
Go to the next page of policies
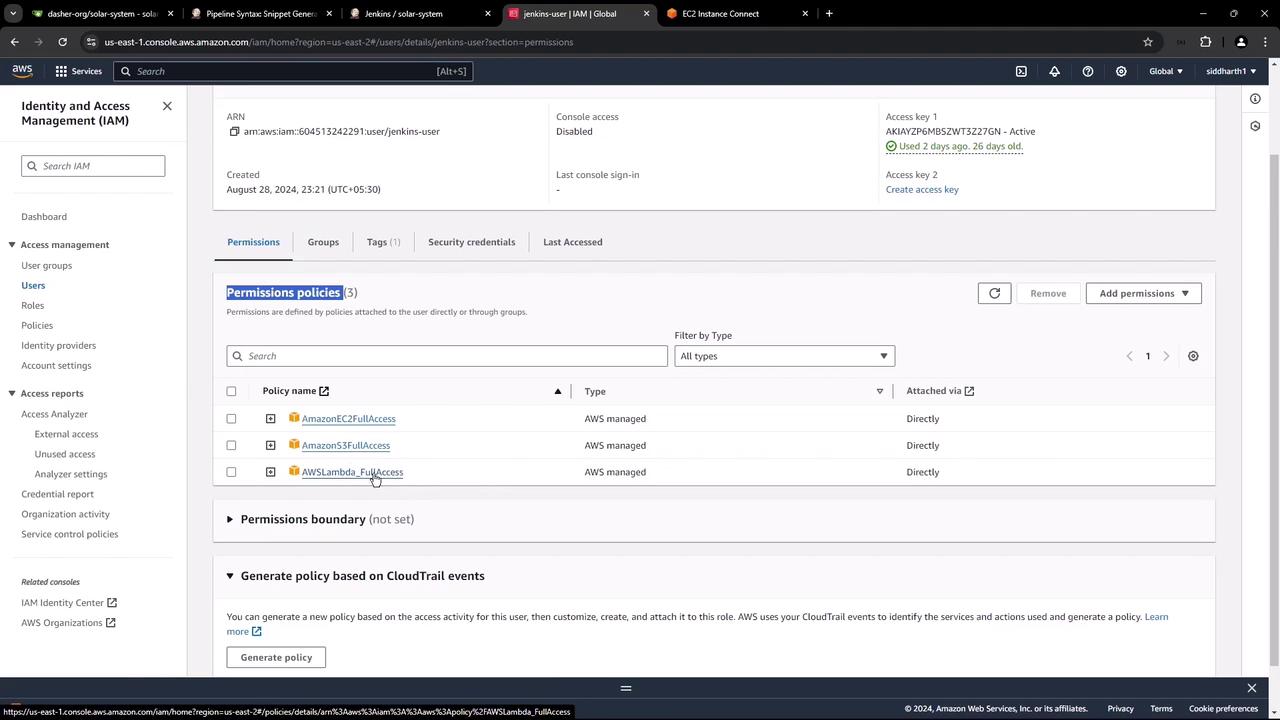[x=1166, y=356]
